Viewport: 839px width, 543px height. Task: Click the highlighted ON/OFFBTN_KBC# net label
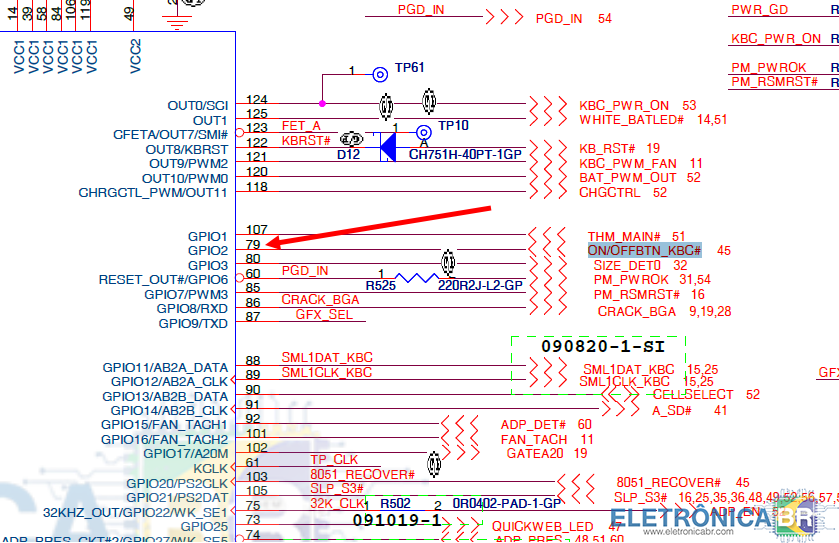coord(644,250)
